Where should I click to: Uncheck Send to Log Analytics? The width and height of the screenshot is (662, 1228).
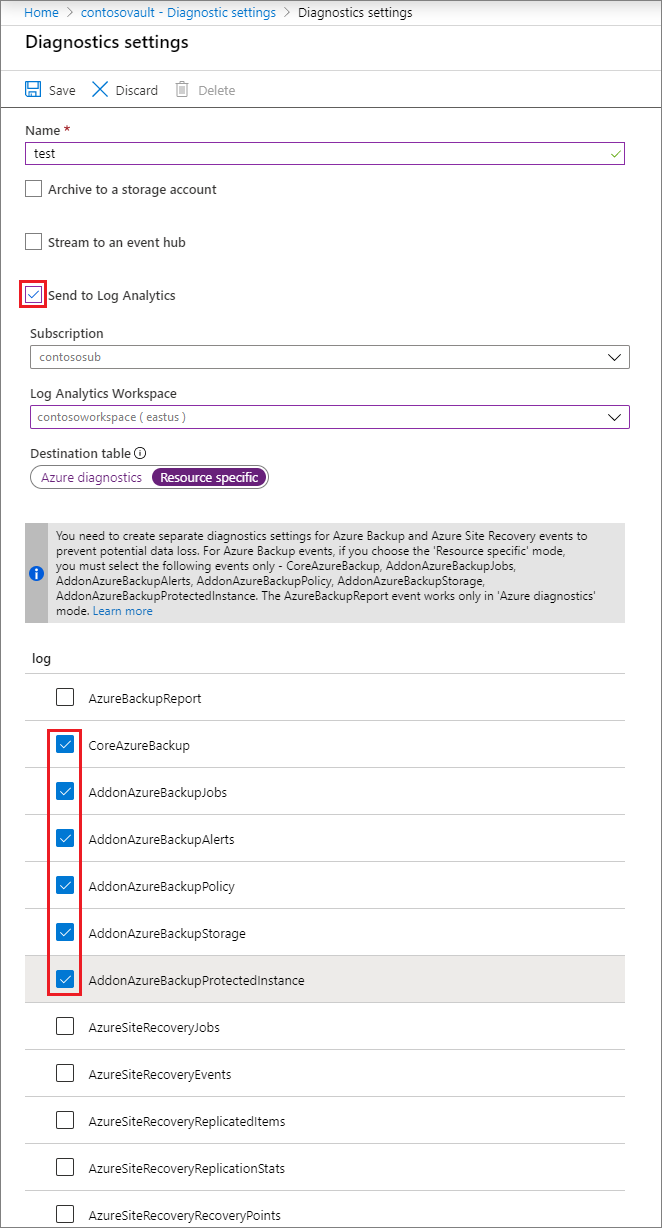(x=34, y=295)
